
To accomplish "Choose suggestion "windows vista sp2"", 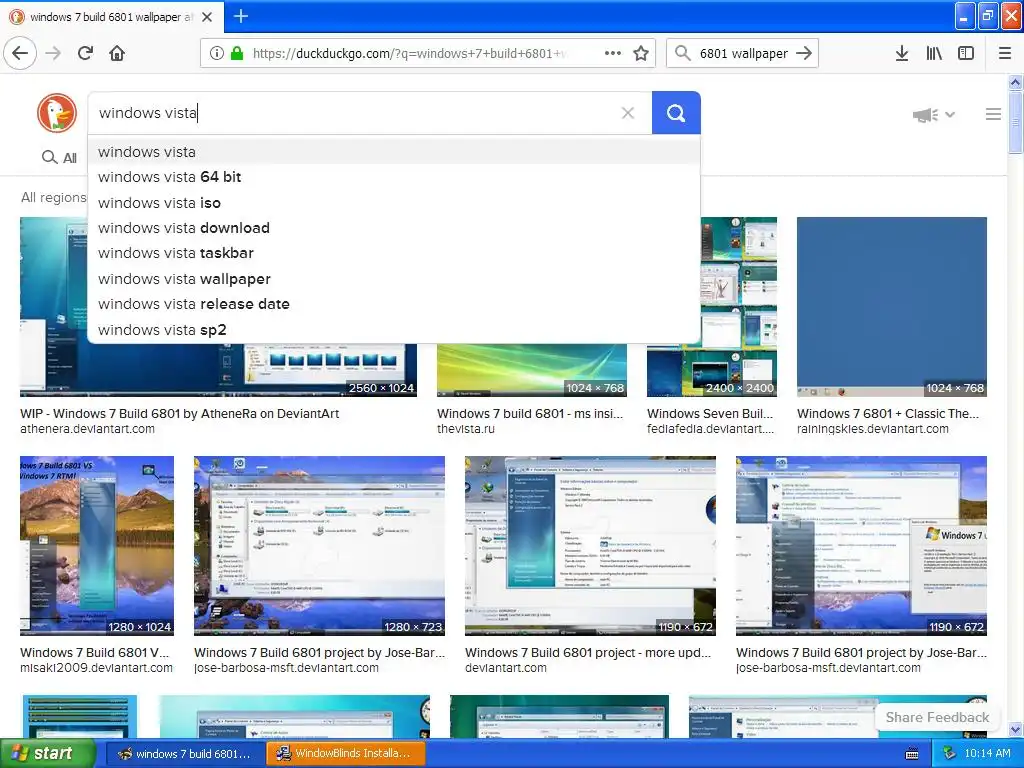I will coord(394,330).
